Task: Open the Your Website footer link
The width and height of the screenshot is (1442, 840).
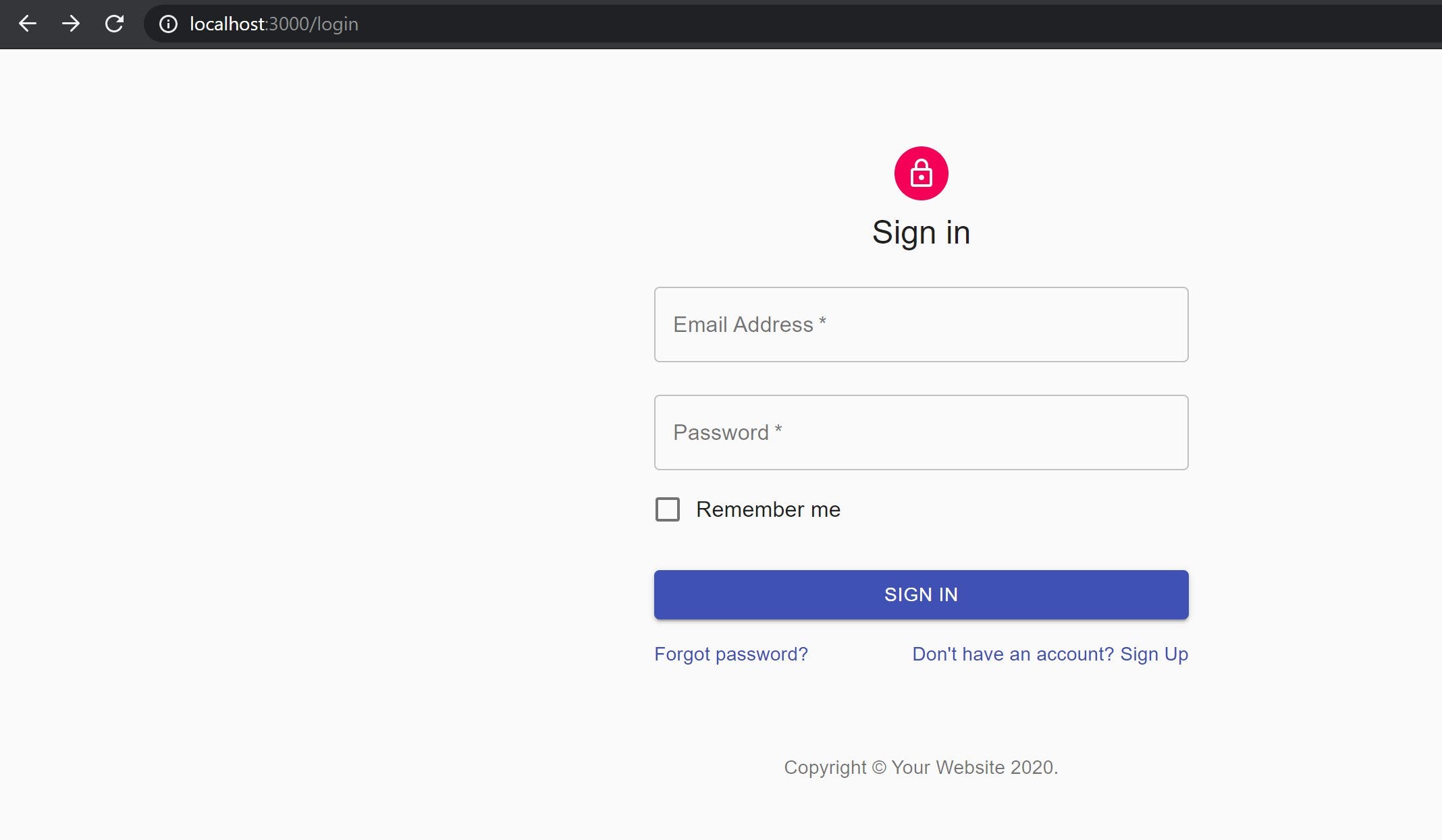Action: [948, 767]
